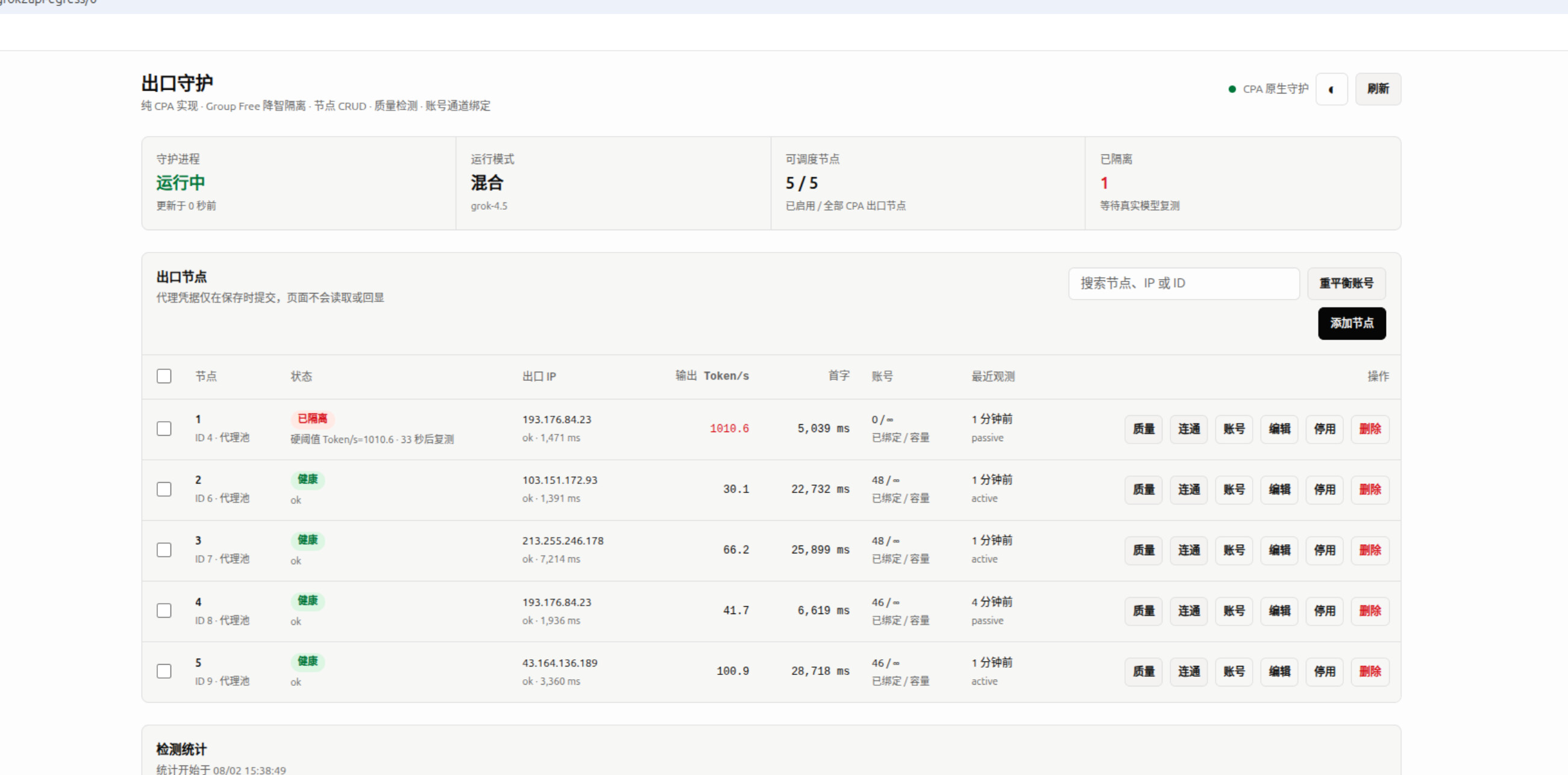Check the box for node 4 (ID 8)
This screenshot has height=775, width=1568.
(164, 610)
